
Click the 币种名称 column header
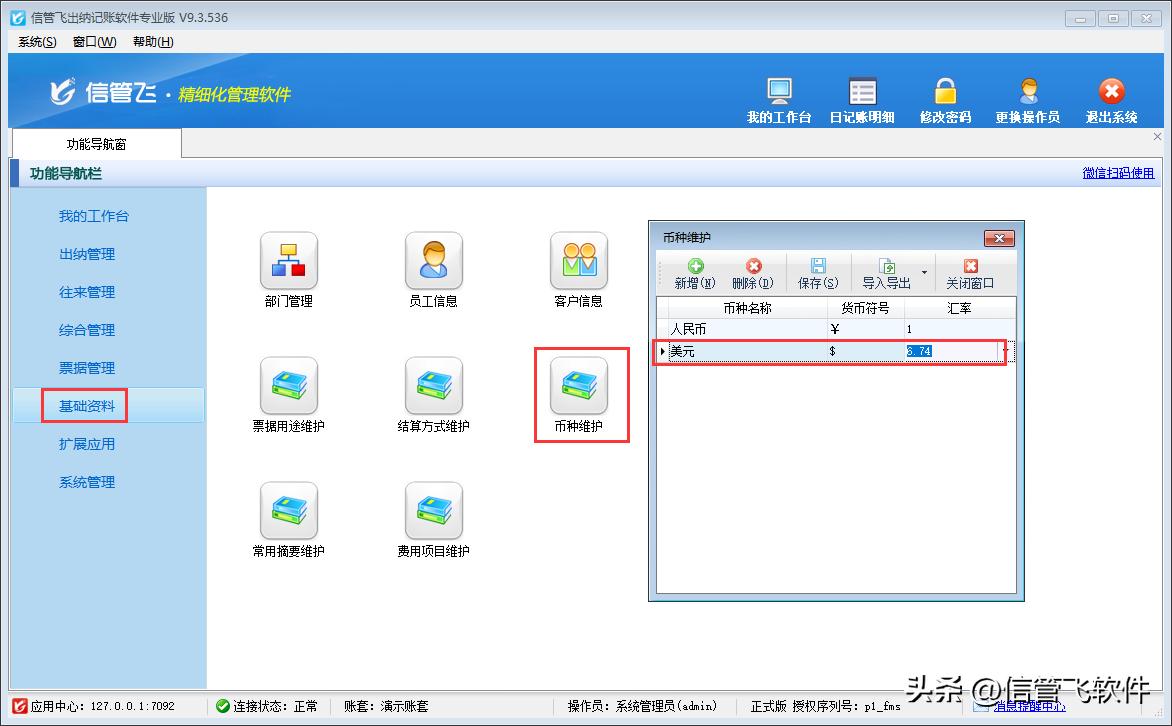click(x=747, y=308)
